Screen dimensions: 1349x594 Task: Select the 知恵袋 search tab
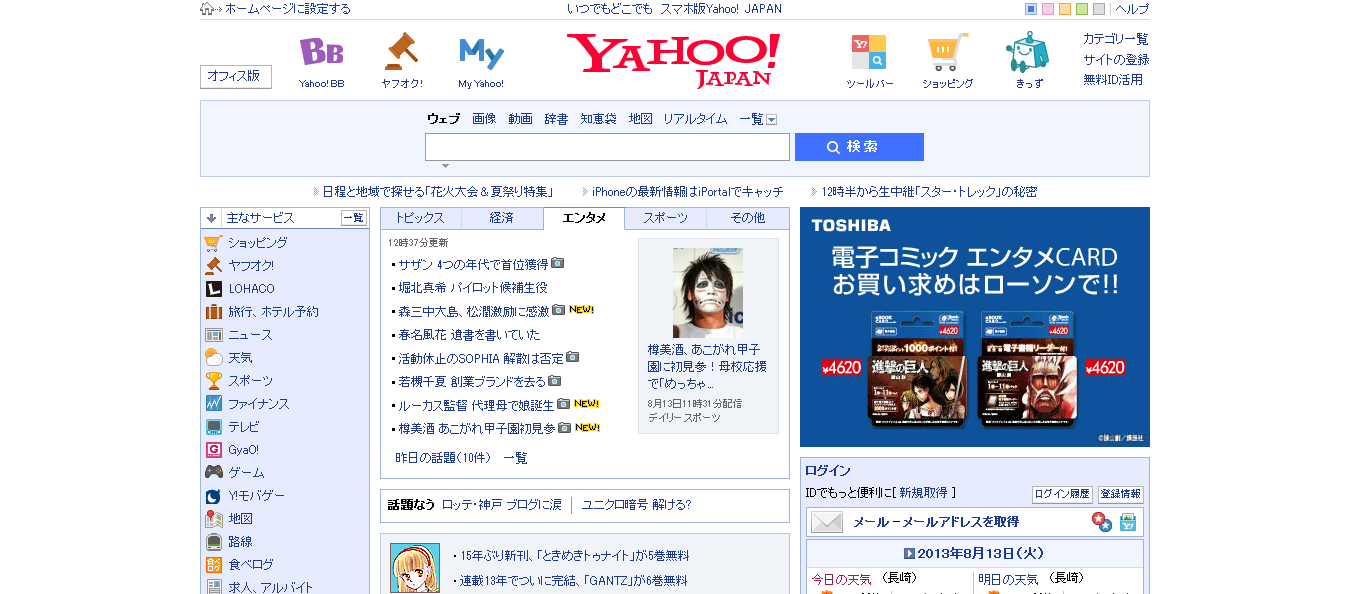click(x=598, y=119)
